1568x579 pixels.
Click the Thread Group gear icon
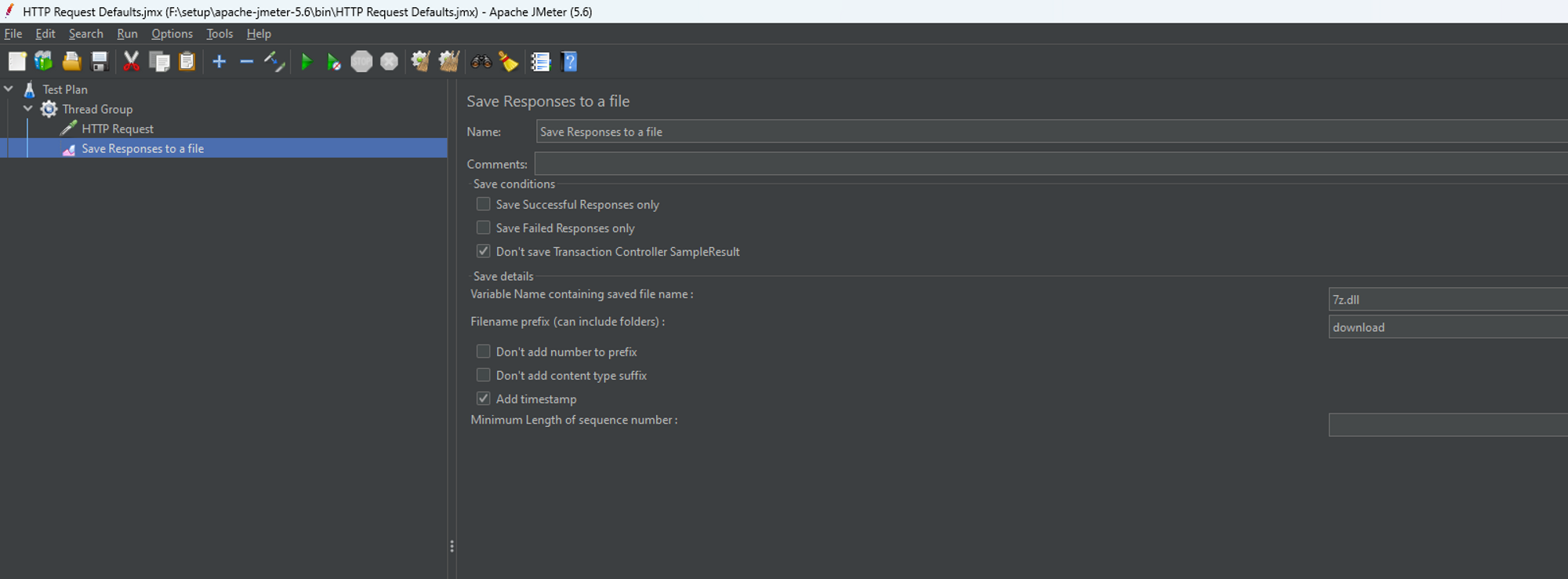pyautogui.click(x=49, y=109)
